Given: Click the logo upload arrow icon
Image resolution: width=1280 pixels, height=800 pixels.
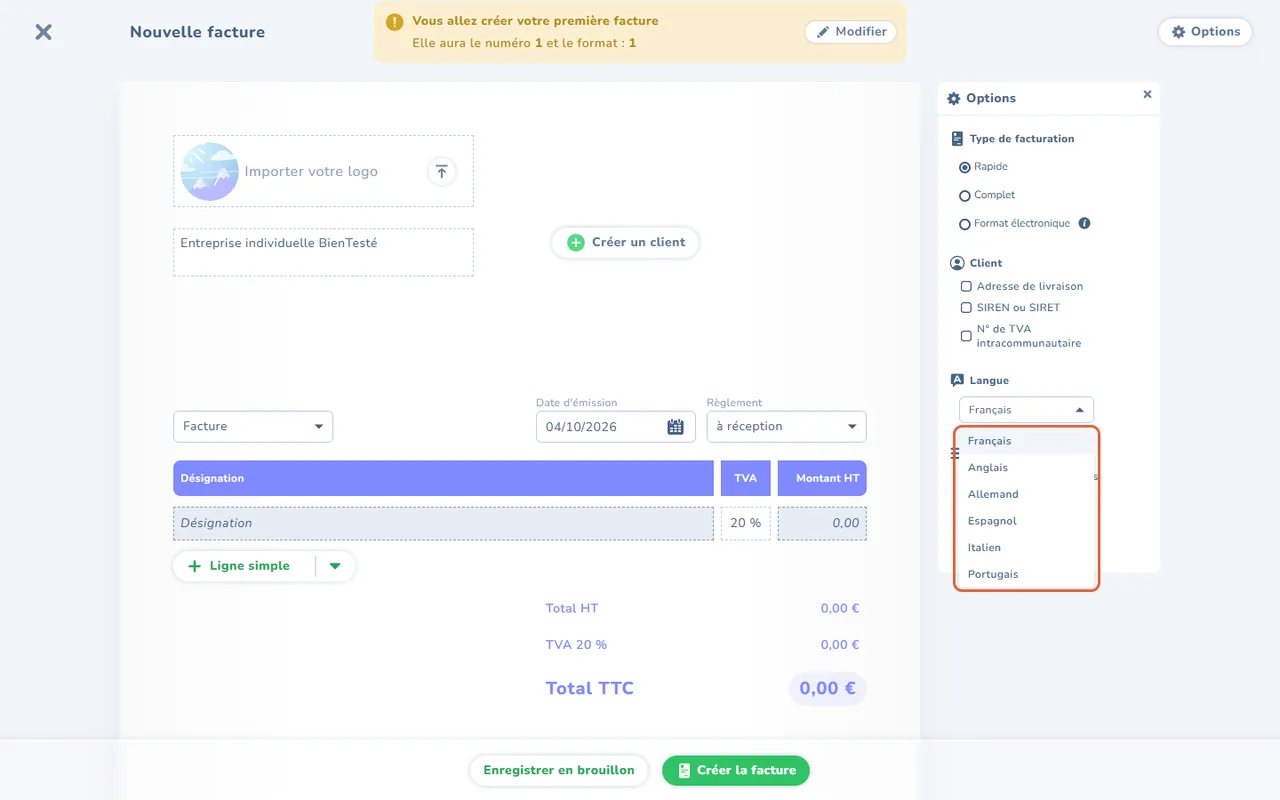Looking at the screenshot, I should [x=442, y=171].
